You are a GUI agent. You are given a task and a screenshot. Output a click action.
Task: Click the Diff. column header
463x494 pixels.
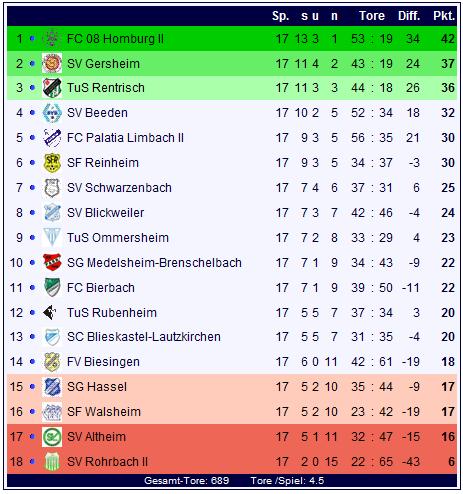coord(409,16)
